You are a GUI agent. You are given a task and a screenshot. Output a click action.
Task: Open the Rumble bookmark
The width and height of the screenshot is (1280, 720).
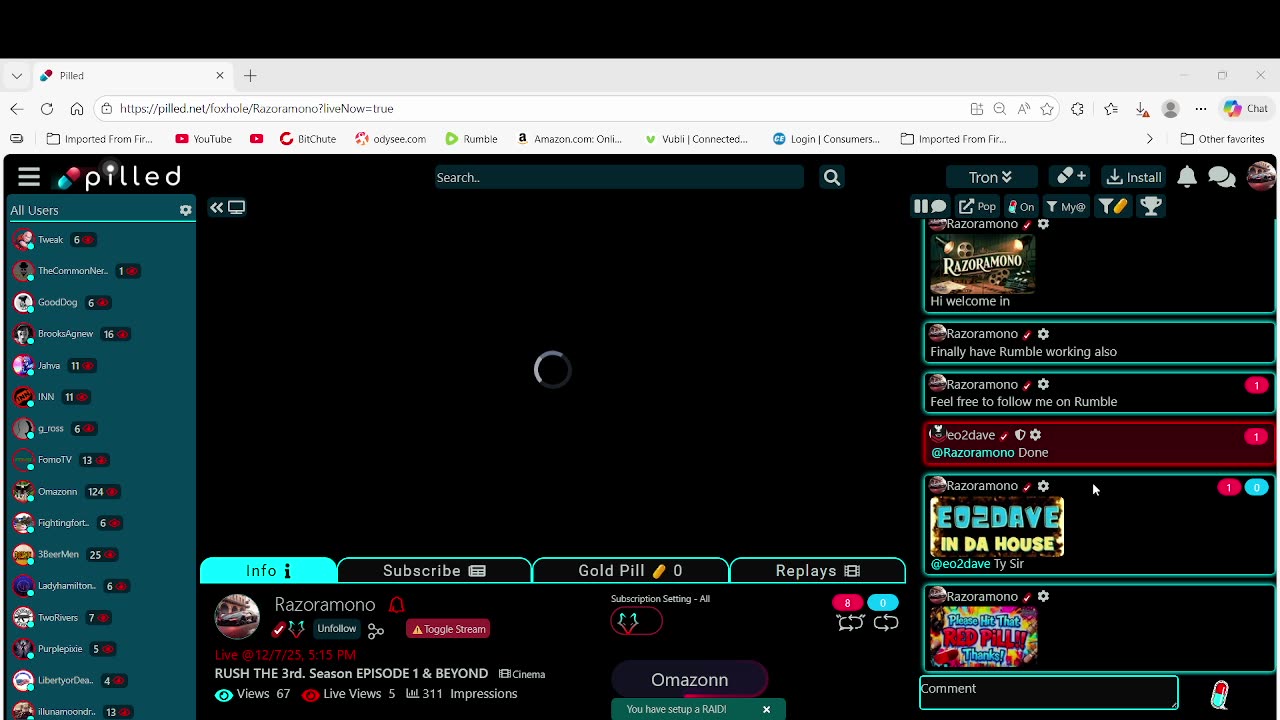(471, 139)
